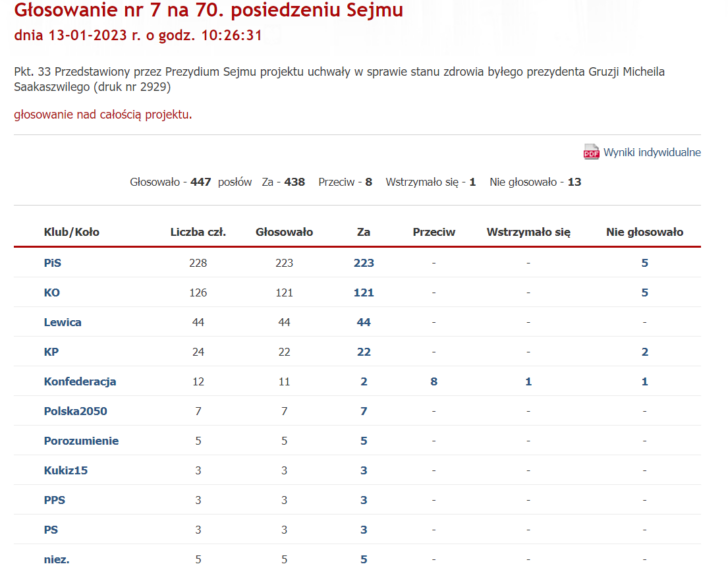728x587 pixels.
Task: Click summary 'Wstrzymało się - 1'
Action: [430, 182]
